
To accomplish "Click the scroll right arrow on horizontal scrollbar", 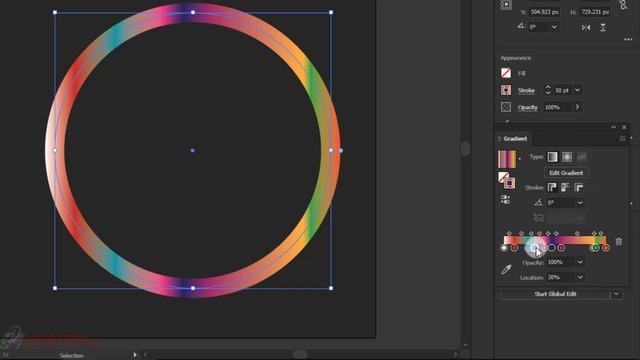I will 456,355.
